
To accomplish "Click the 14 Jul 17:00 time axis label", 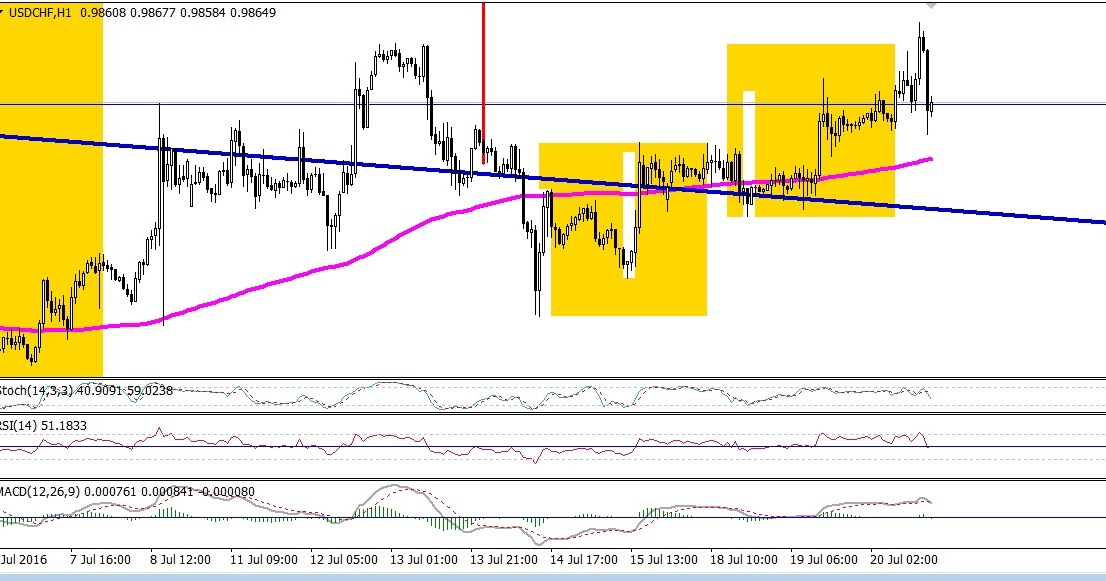I will tap(584, 559).
